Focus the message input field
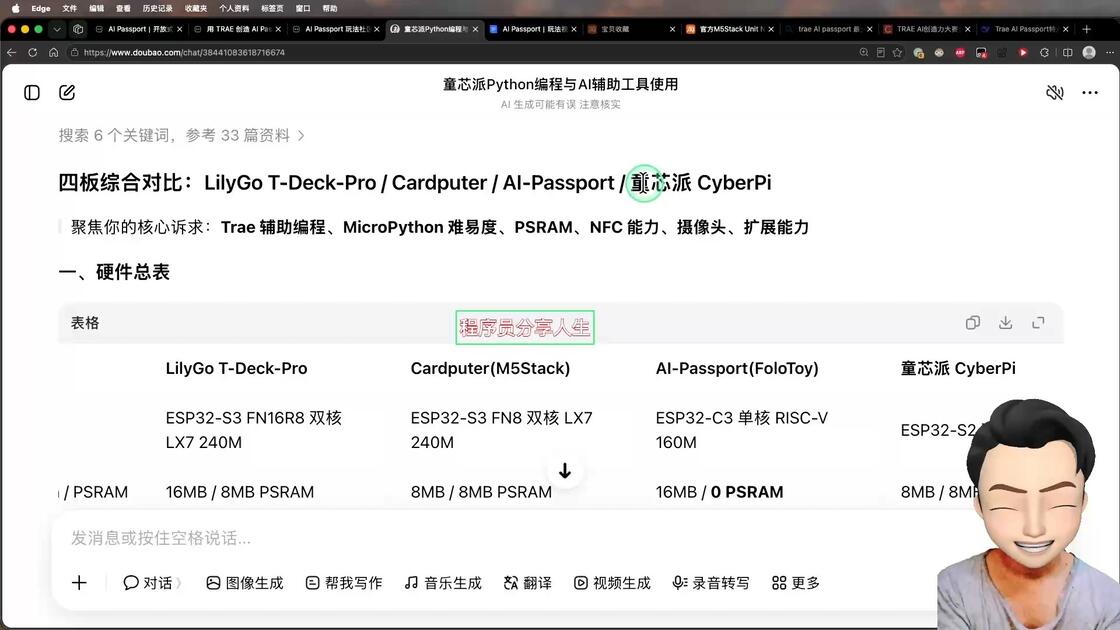1120x630 pixels. [x=493, y=538]
